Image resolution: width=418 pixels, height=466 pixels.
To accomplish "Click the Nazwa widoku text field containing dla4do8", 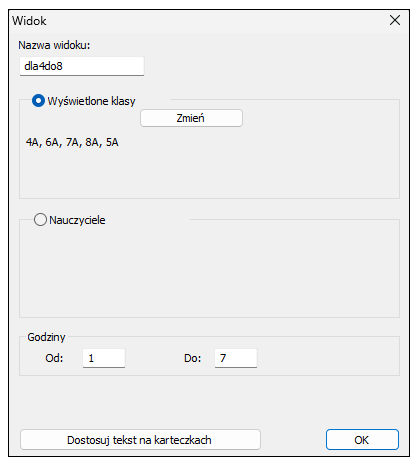I will click(82, 66).
